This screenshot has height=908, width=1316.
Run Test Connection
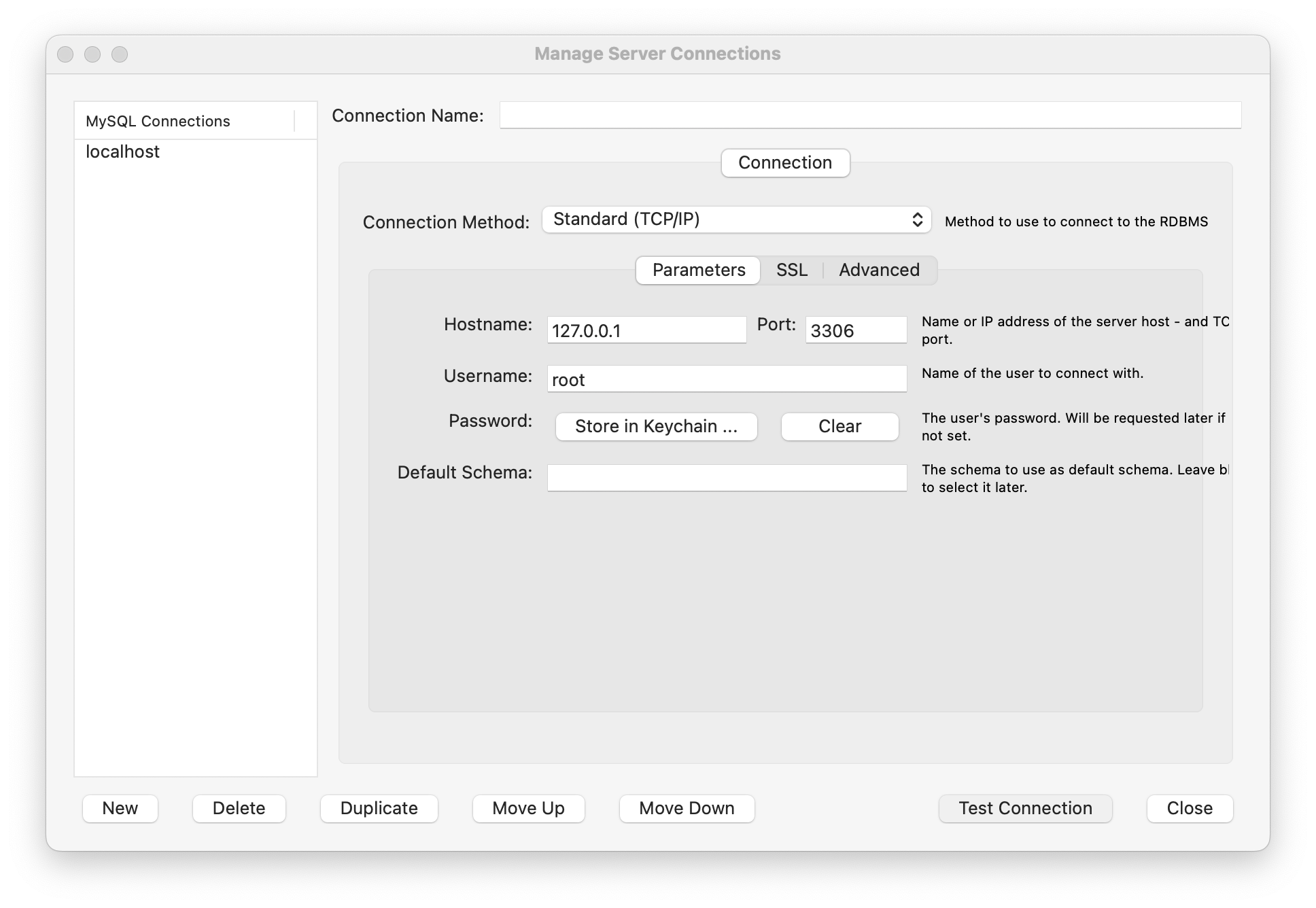click(1024, 808)
